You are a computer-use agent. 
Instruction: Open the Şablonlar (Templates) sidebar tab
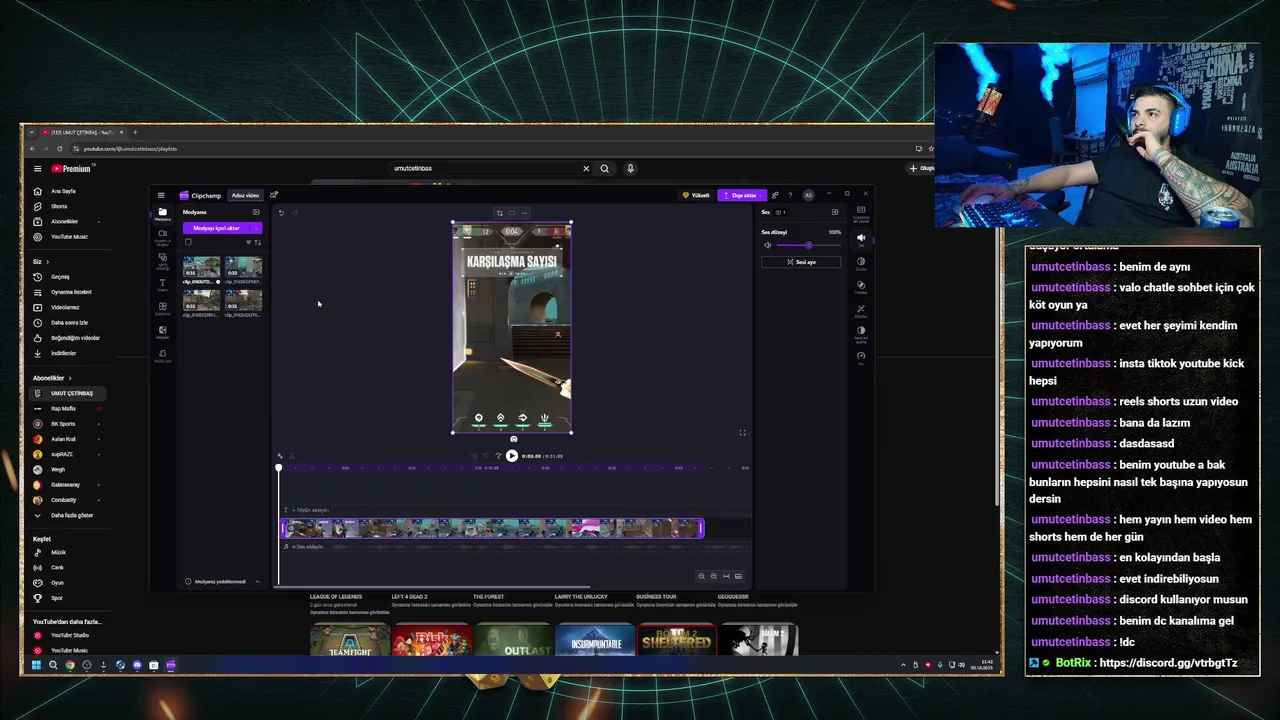(162, 309)
